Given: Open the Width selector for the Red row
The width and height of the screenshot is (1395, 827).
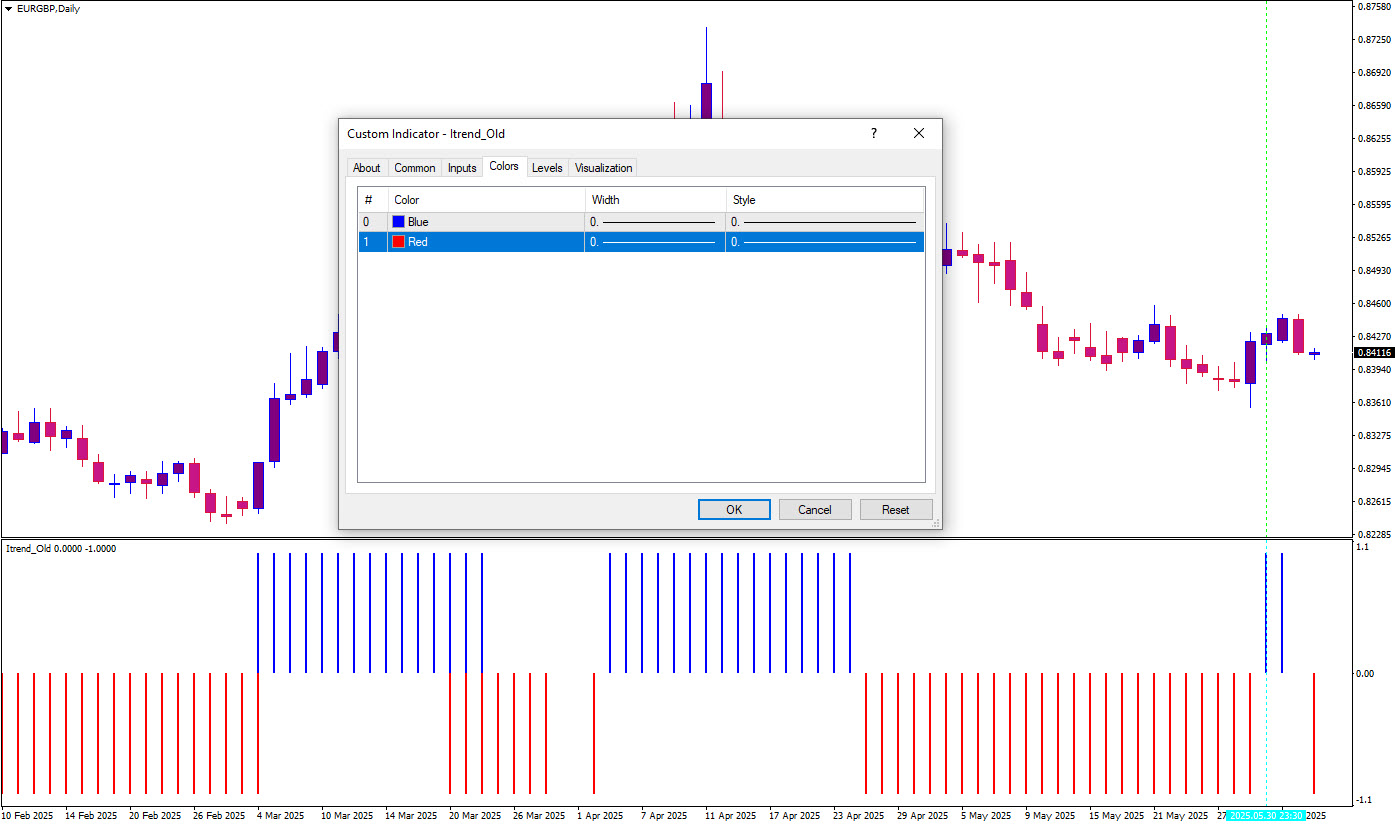Looking at the screenshot, I should [x=654, y=242].
